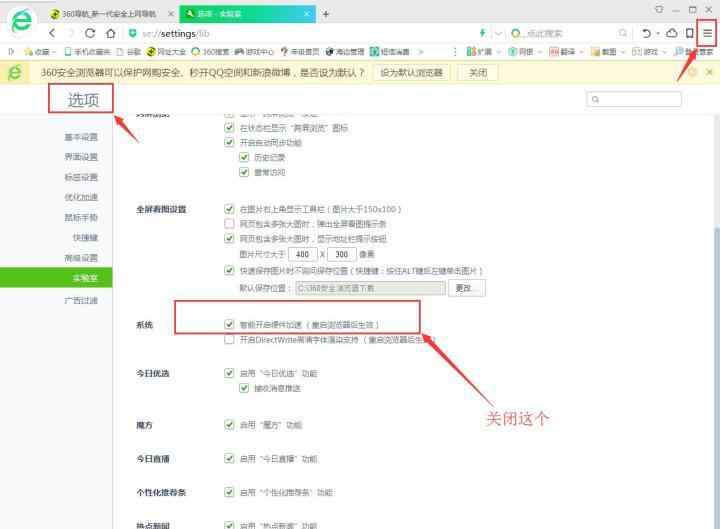Expand the undo-close dropdown arrow
720x529 pixels.
tap(658, 34)
